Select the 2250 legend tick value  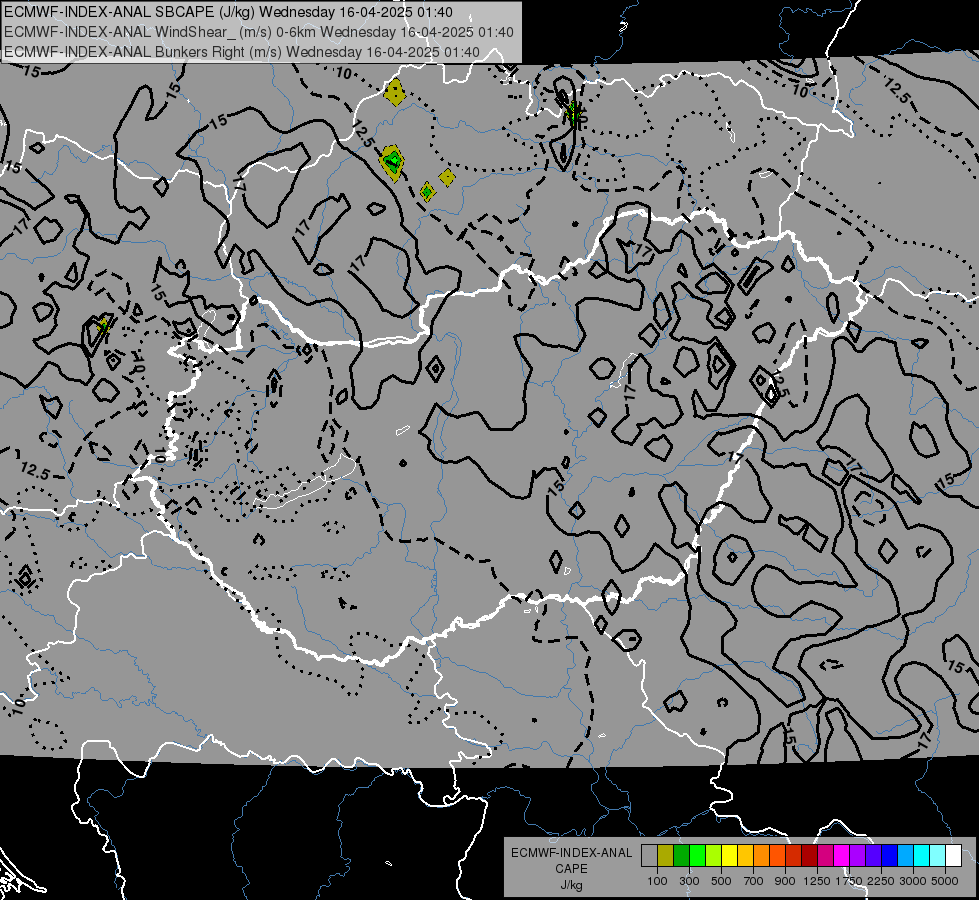point(881,881)
